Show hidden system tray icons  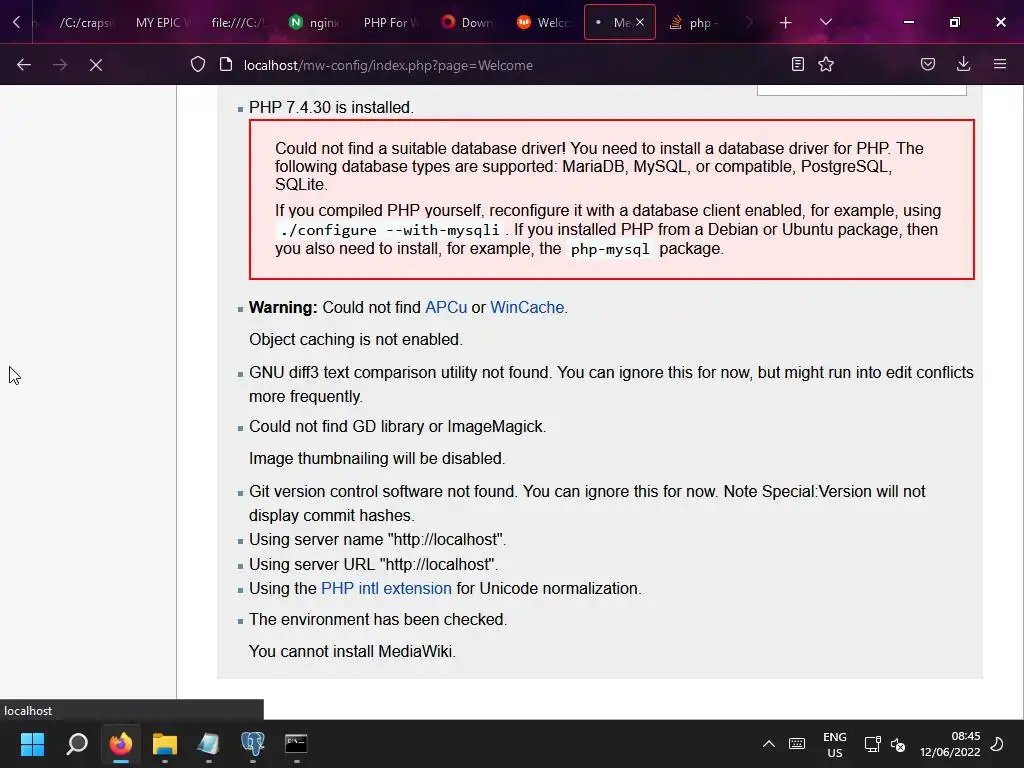tap(769, 744)
